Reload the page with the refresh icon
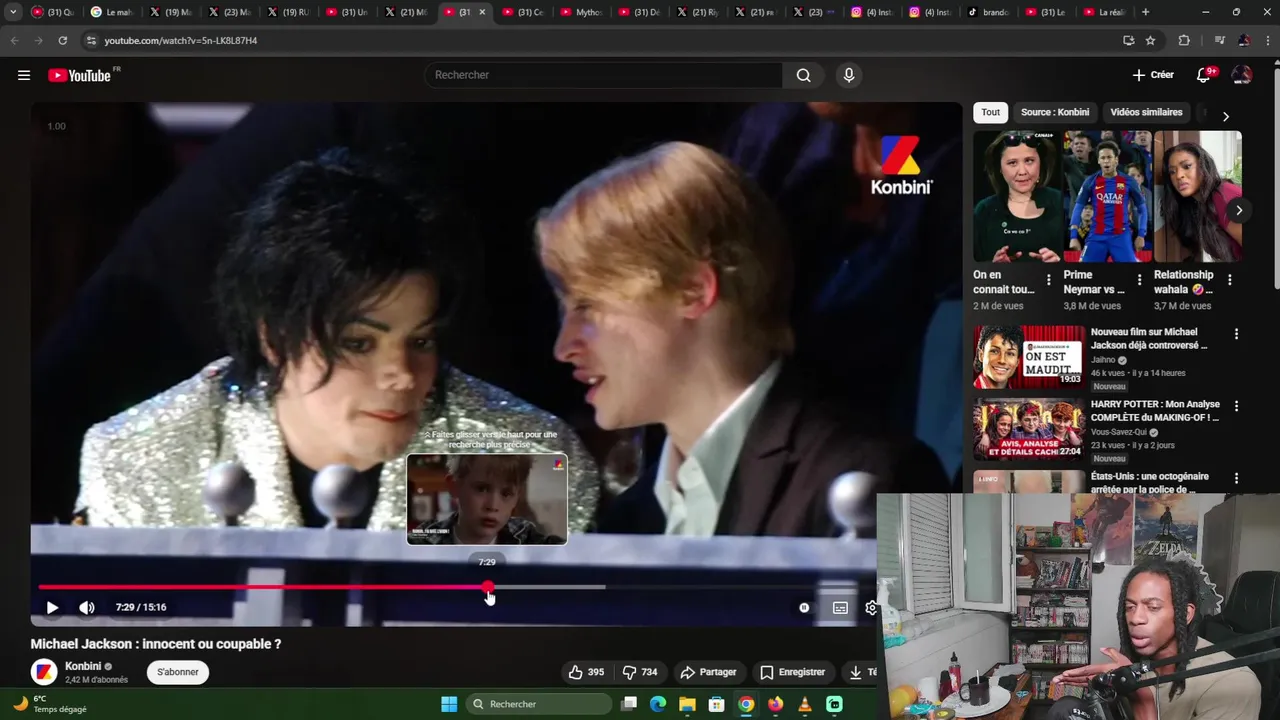 coord(62,40)
